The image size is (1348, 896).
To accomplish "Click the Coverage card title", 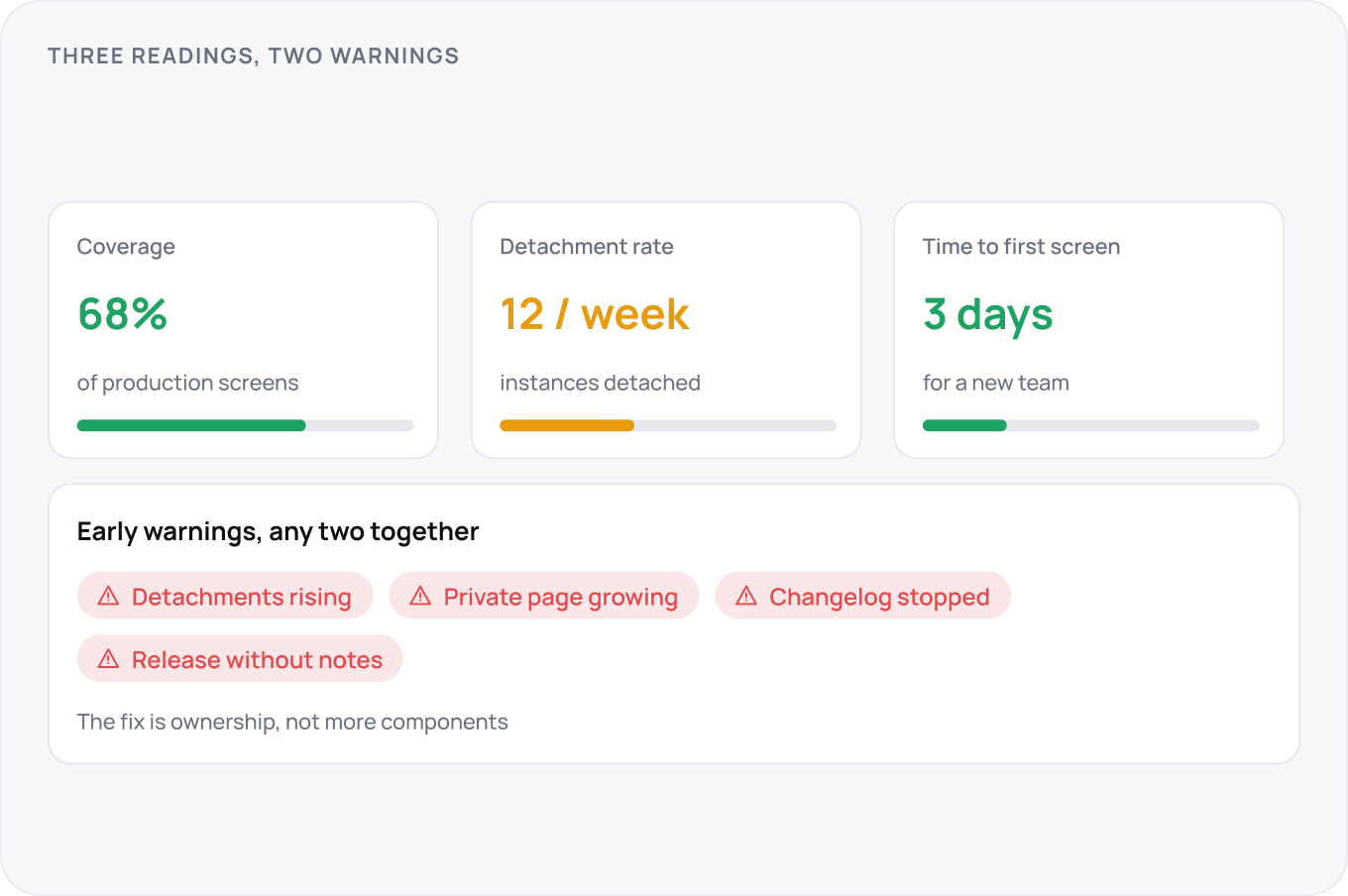I will [x=126, y=247].
